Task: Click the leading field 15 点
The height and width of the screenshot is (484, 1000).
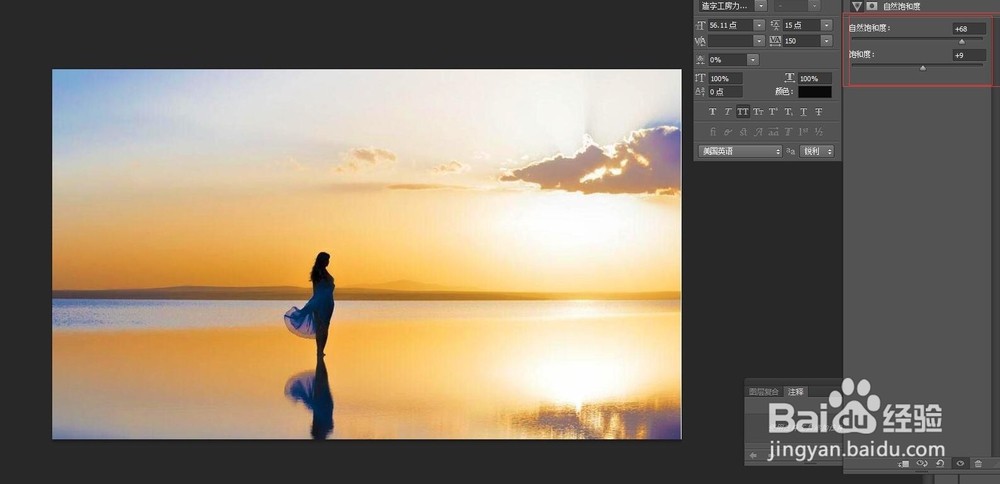Action: (802, 25)
